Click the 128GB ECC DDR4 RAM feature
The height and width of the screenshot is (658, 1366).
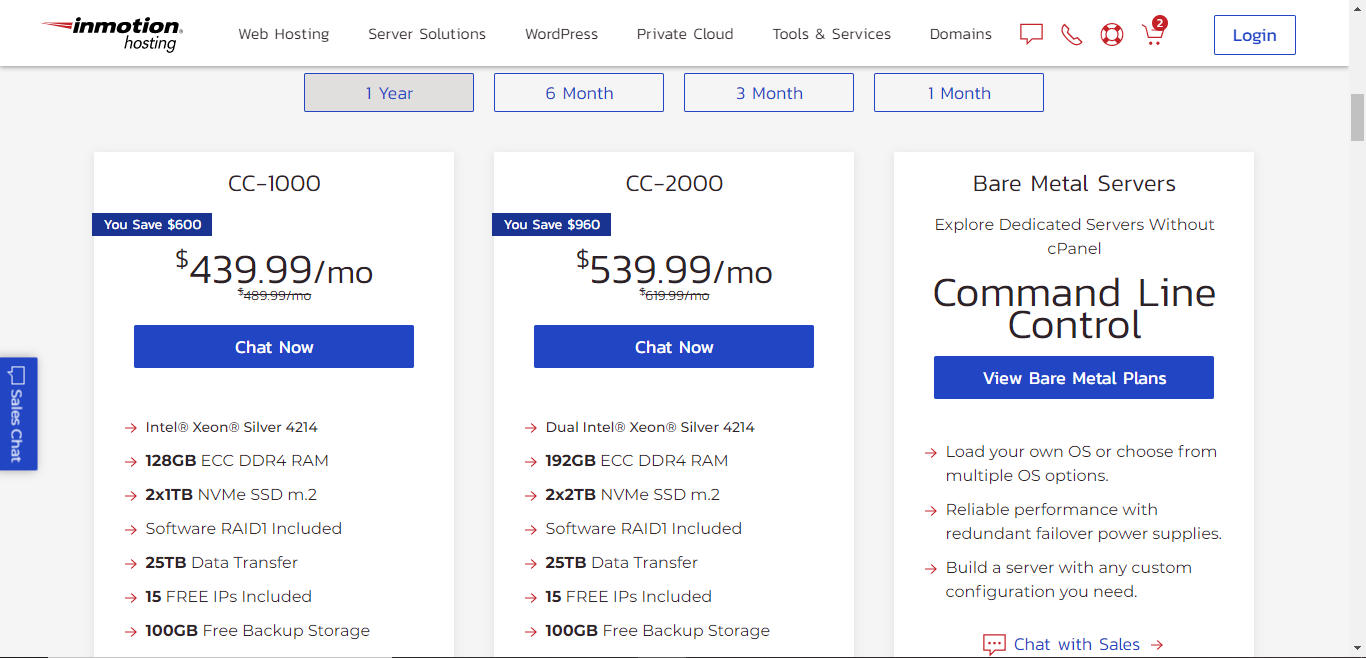pyautogui.click(x=237, y=461)
